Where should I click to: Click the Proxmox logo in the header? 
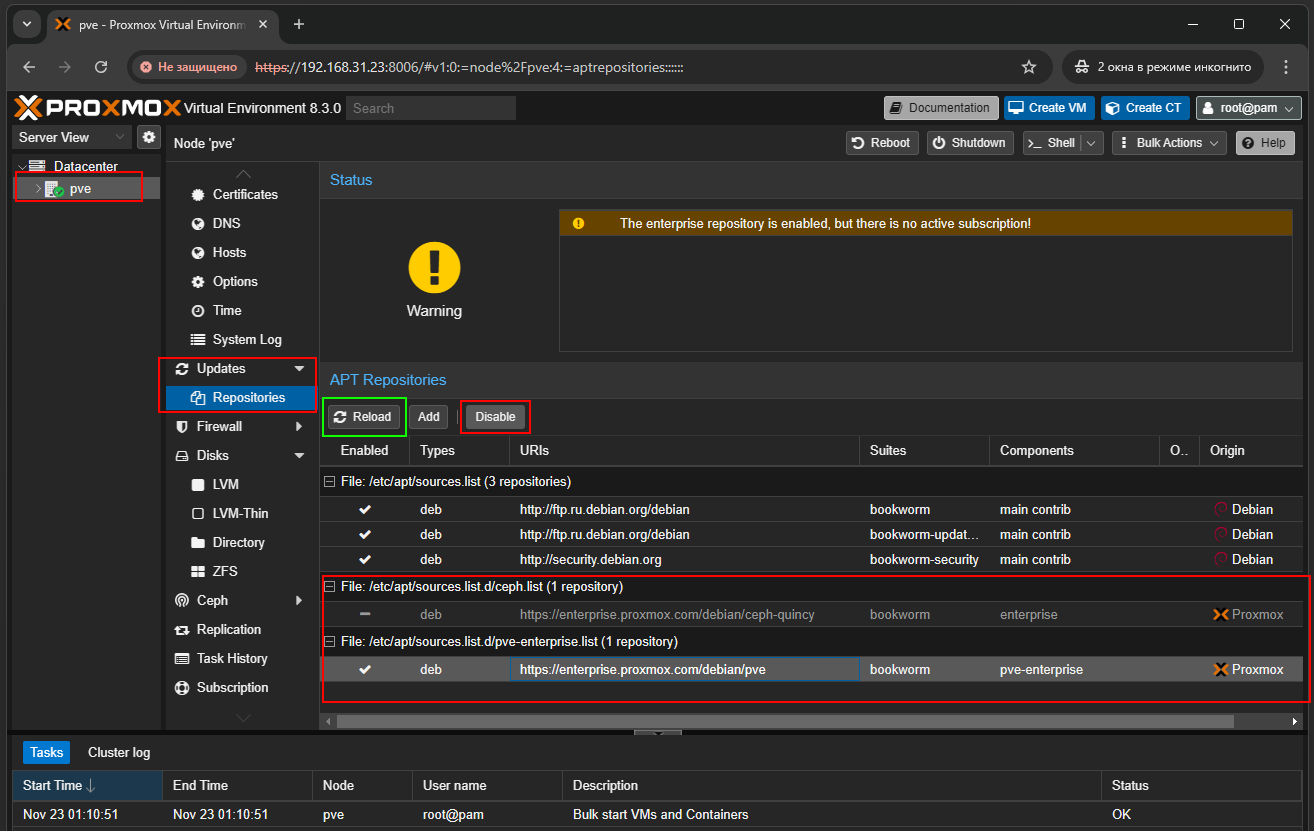pyautogui.click(x=98, y=108)
